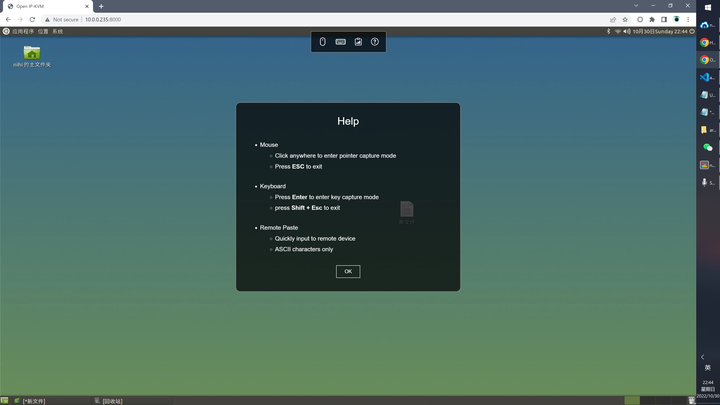Image resolution: width=720 pixels, height=405 pixels.
Task: Open the 系统 menu on remote panel
Action: coord(57,32)
